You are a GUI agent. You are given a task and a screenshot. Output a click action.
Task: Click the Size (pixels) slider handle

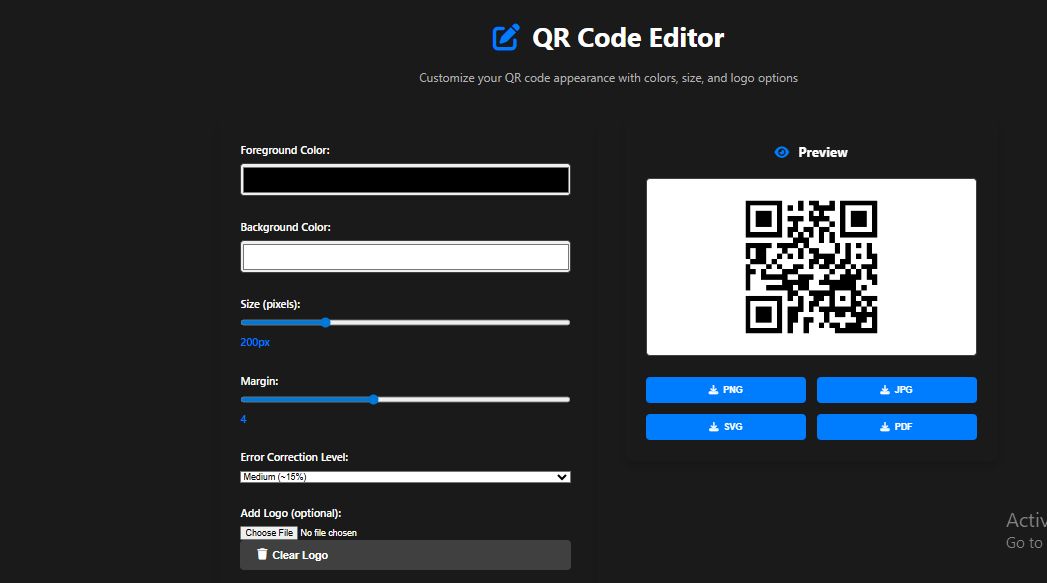click(x=326, y=323)
